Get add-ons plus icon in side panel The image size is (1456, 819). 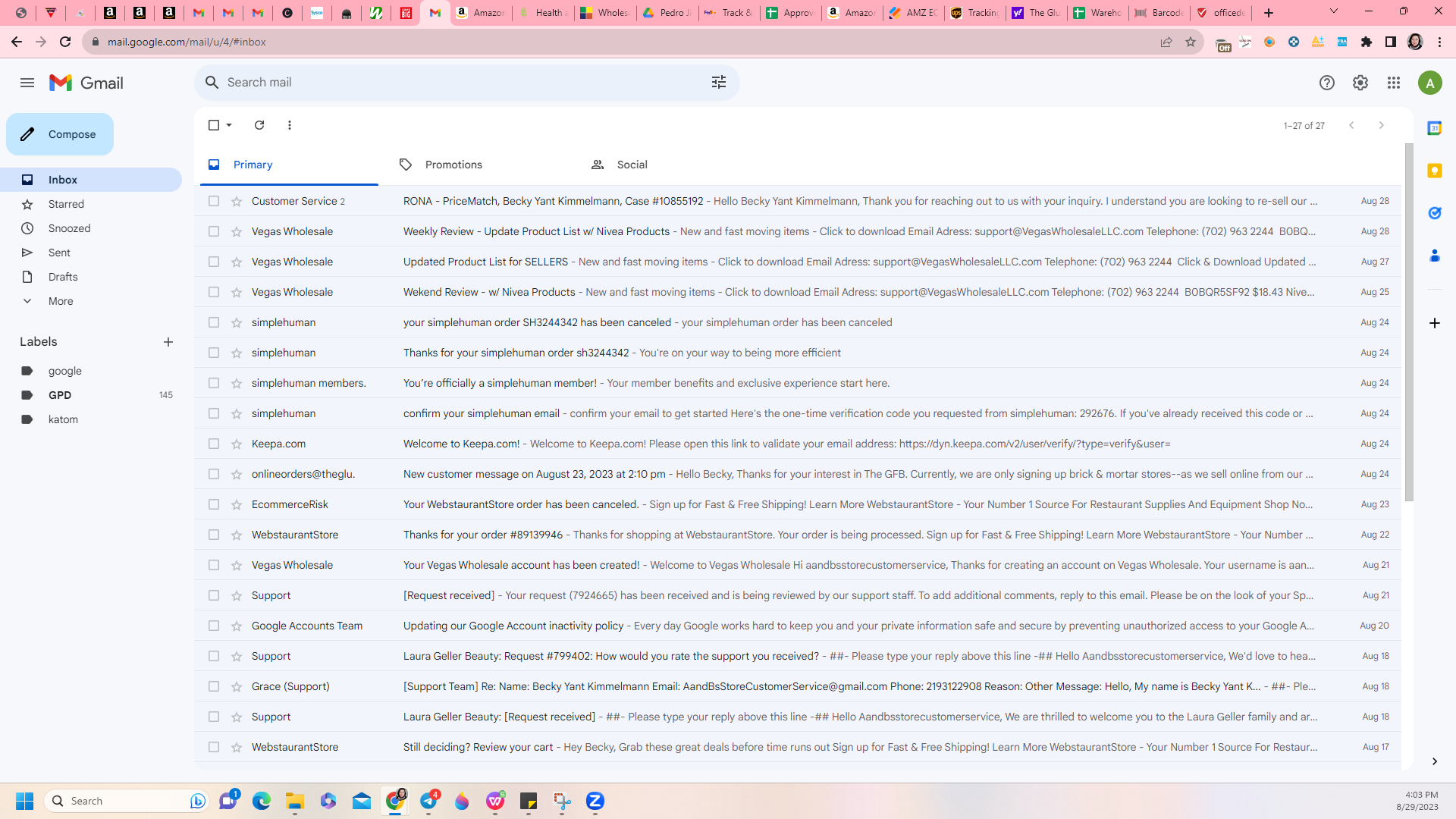[1434, 323]
